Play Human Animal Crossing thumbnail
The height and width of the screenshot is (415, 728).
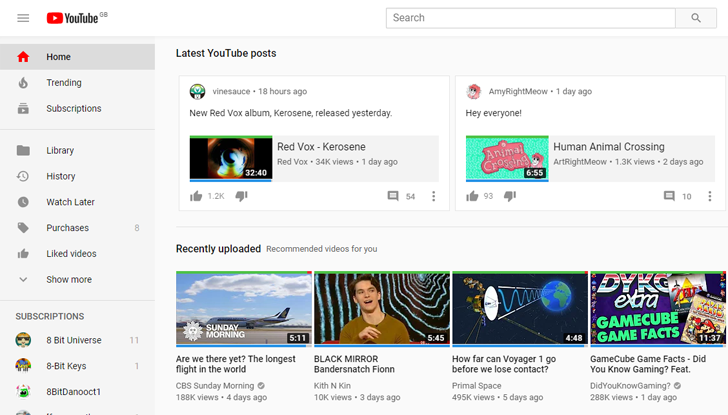tap(507, 158)
